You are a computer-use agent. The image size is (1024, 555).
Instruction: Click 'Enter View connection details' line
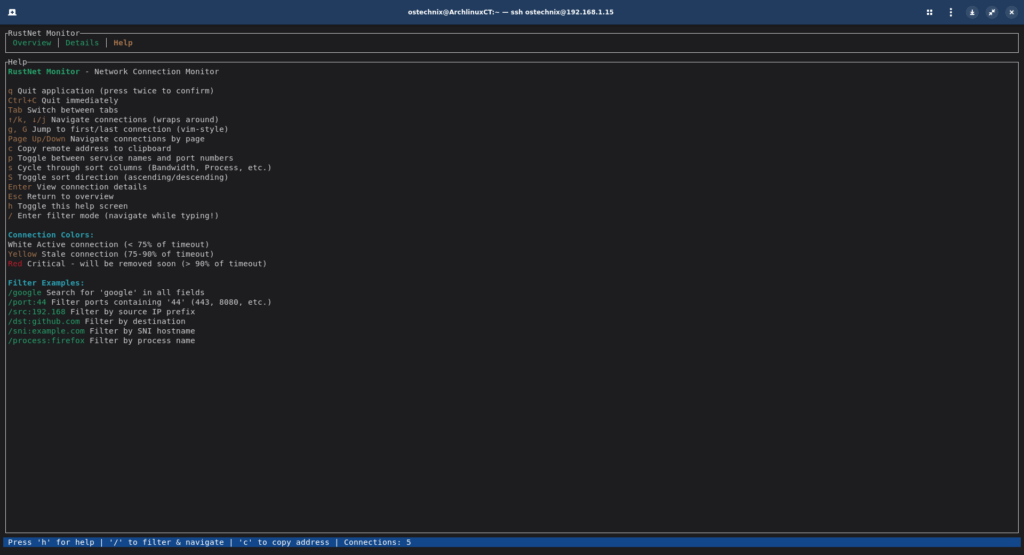77,187
